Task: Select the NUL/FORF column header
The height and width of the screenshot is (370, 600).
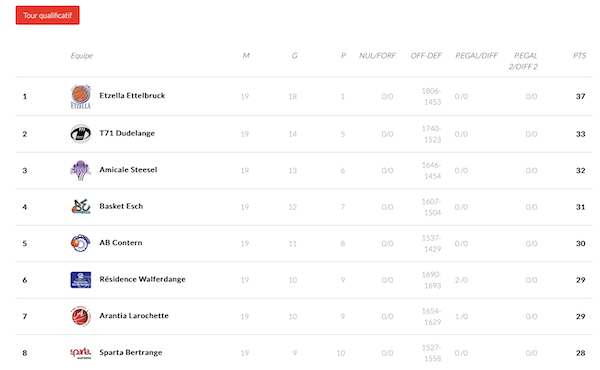Action: point(377,56)
